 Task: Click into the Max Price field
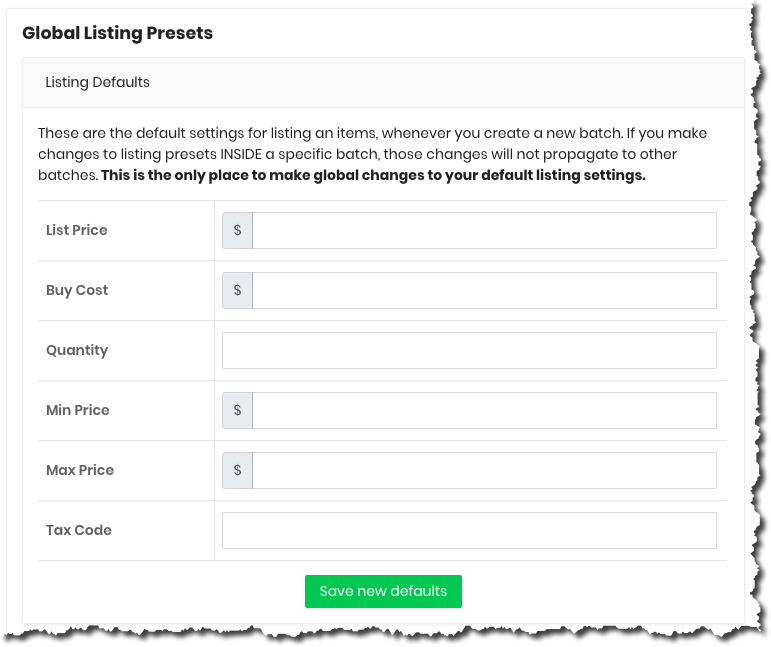[484, 470]
